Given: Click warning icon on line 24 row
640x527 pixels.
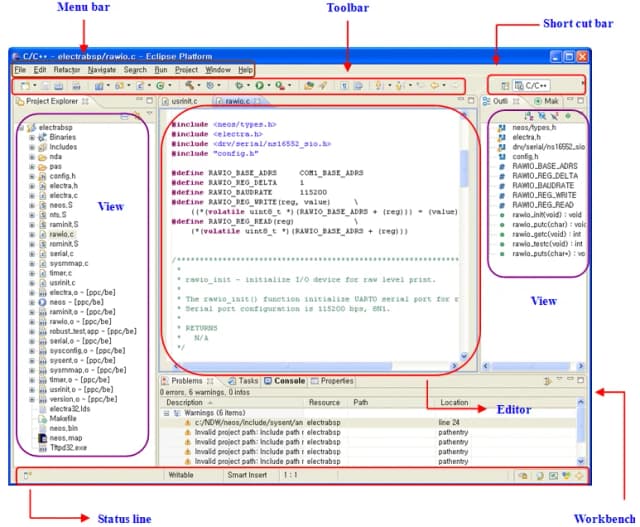Looking at the screenshot, I should [x=187, y=422].
